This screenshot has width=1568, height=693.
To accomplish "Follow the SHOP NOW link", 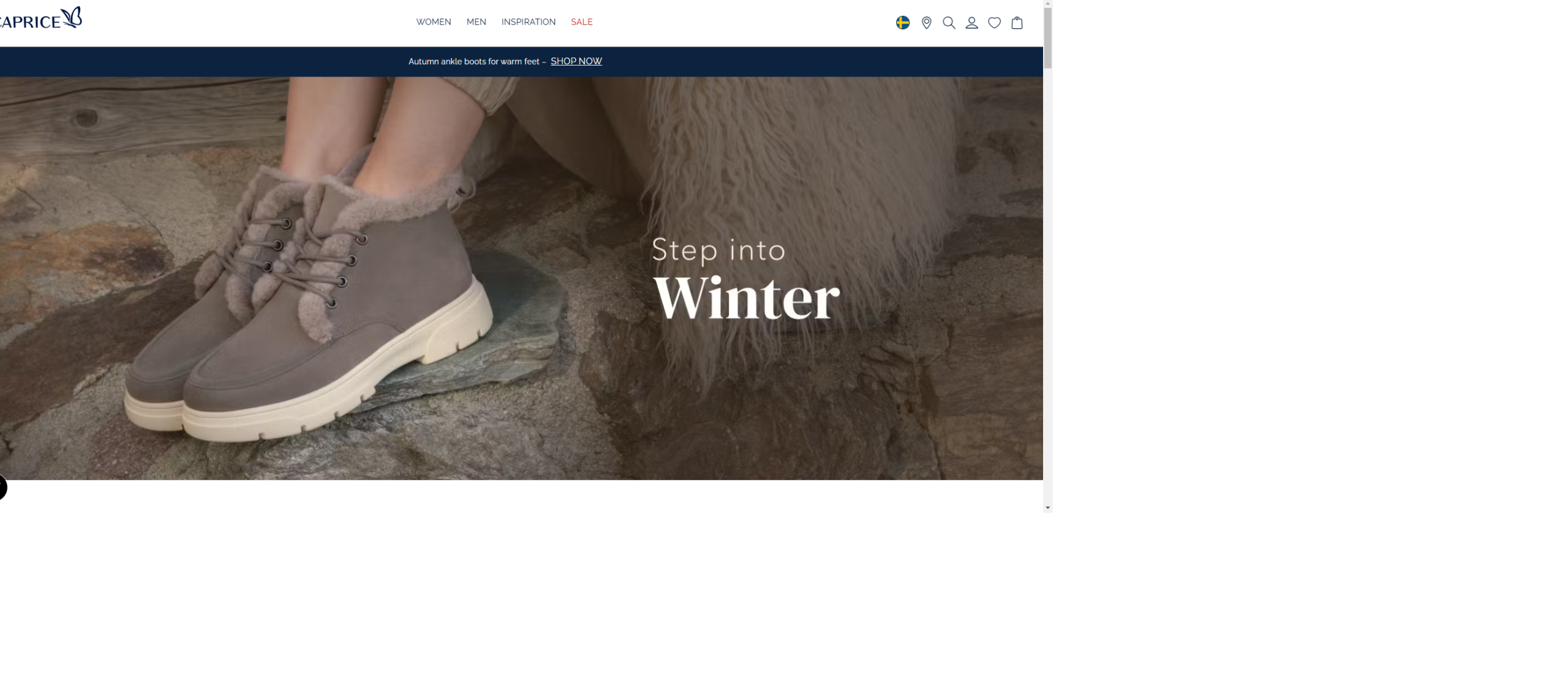I will (x=576, y=61).
